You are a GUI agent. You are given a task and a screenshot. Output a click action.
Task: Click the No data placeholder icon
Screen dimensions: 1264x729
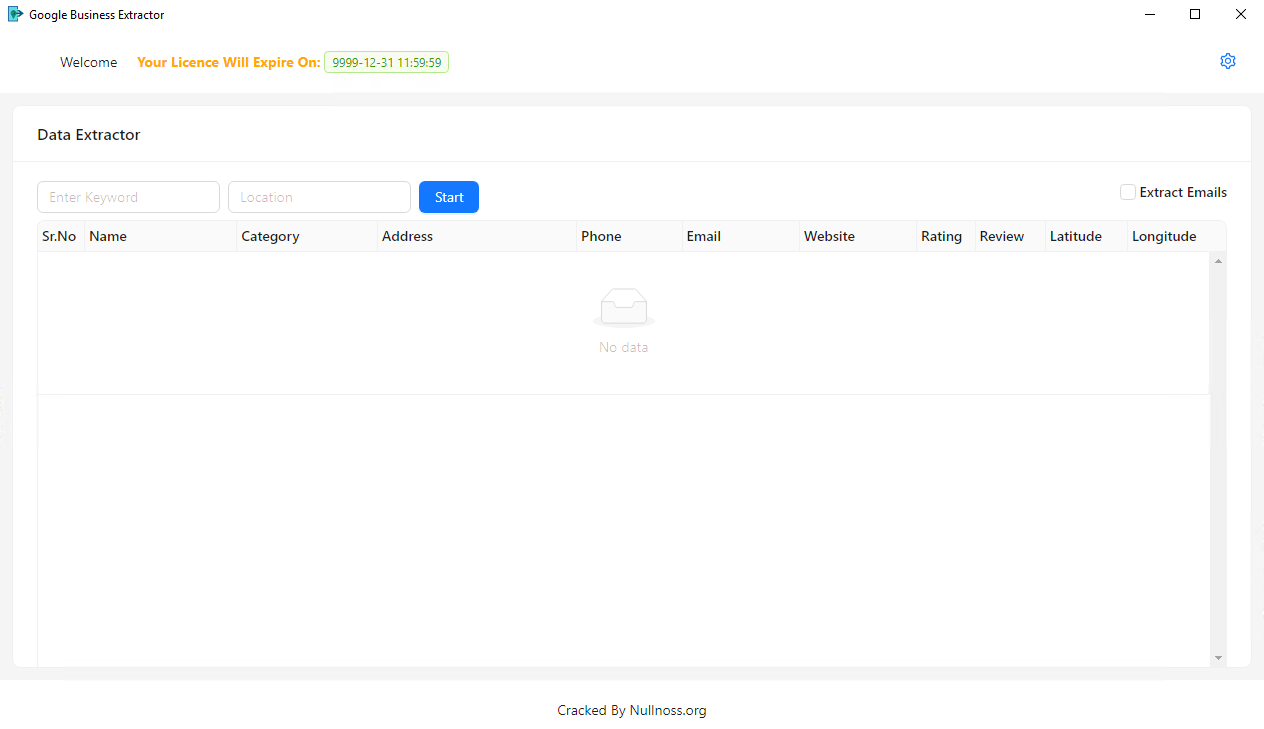point(624,308)
